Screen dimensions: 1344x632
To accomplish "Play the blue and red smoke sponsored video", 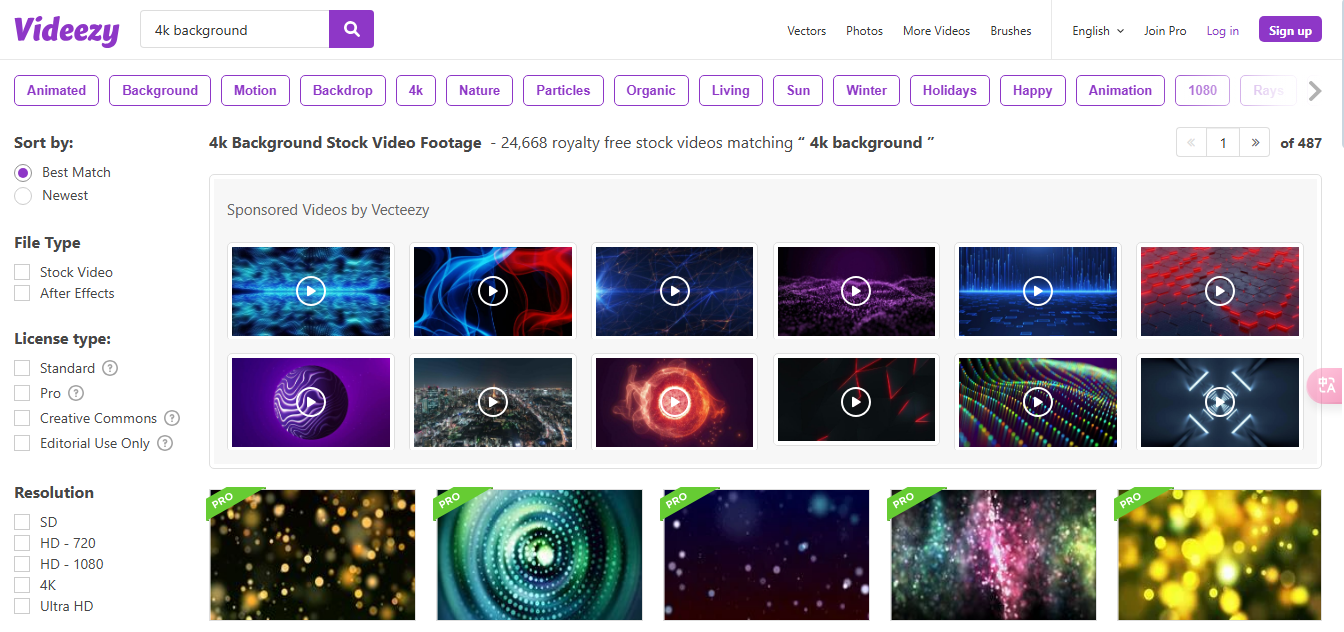I will pos(493,291).
